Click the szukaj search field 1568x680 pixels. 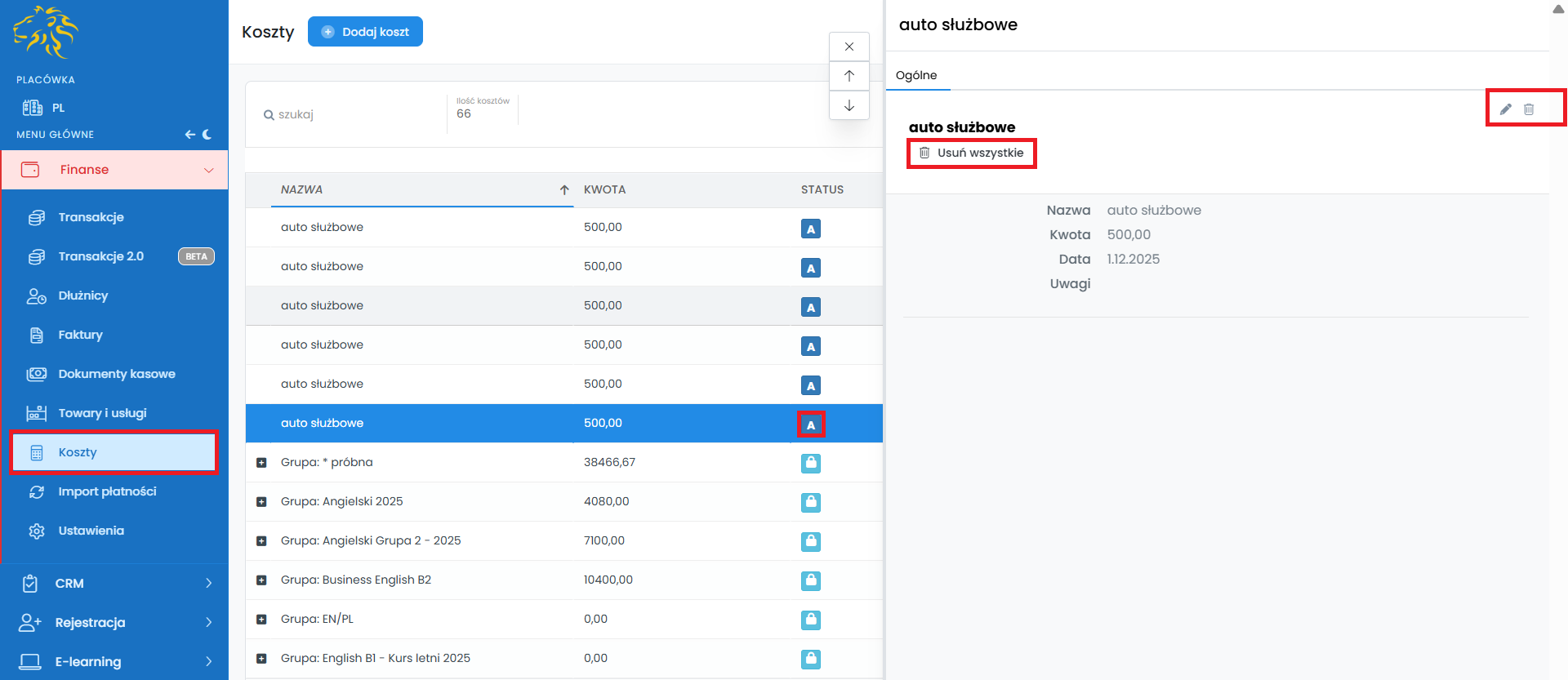[x=351, y=114]
